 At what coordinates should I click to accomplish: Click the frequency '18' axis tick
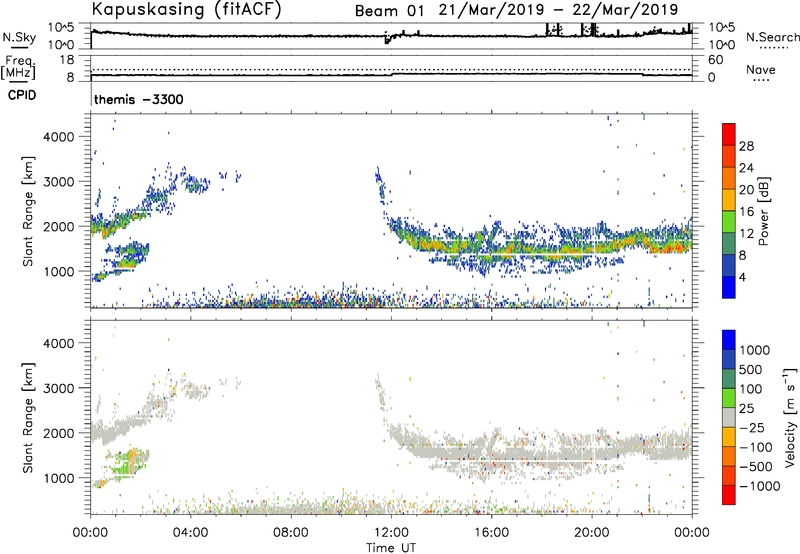(x=67, y=60)
